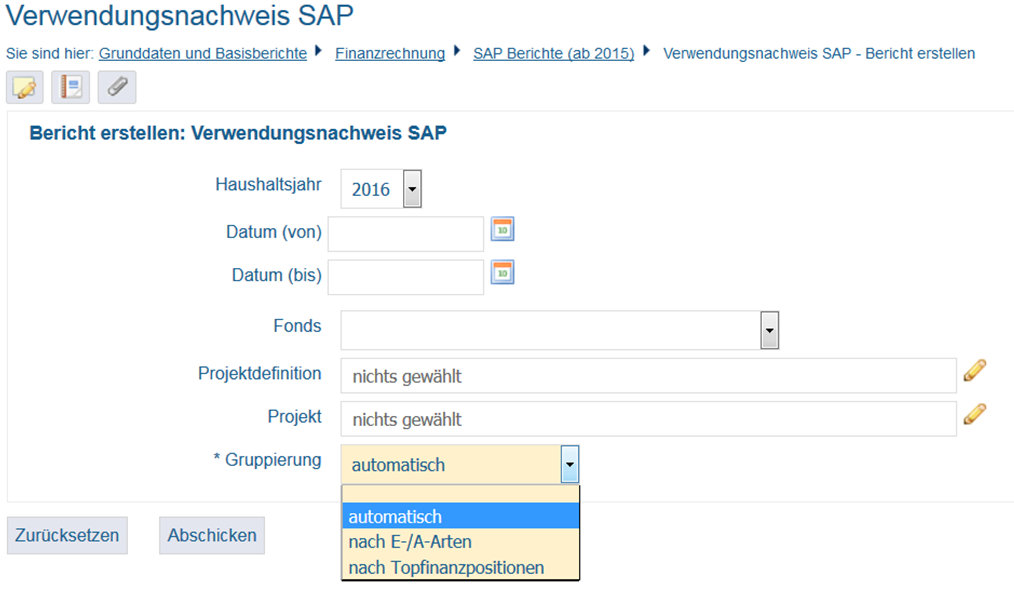The image size is (1014, 597).
Task: Edit Projektdefinition selection with pencil icon
Action: click(975, 371)
